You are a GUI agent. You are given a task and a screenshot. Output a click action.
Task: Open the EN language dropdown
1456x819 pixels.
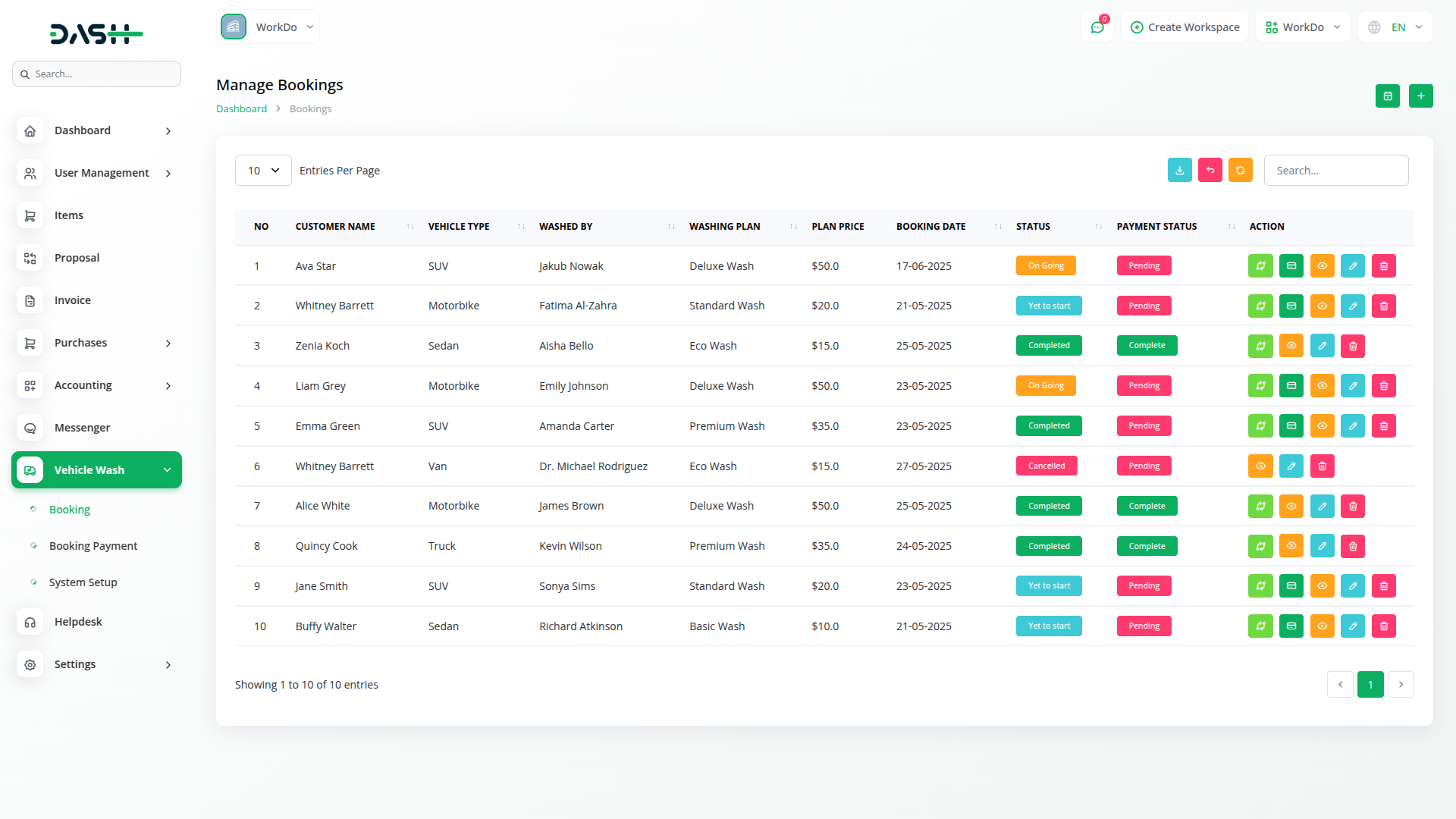[1395, 27]
